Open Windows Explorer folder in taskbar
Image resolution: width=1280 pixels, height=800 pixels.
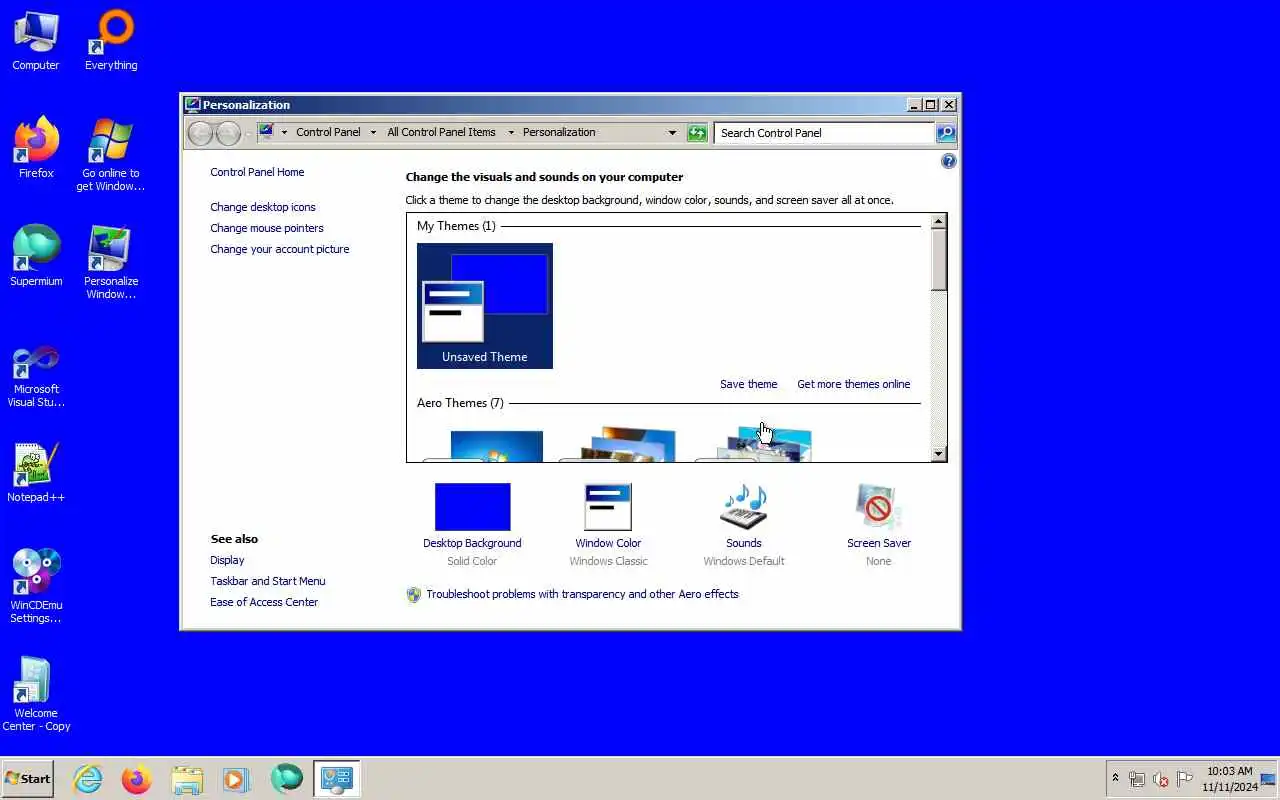187,779
